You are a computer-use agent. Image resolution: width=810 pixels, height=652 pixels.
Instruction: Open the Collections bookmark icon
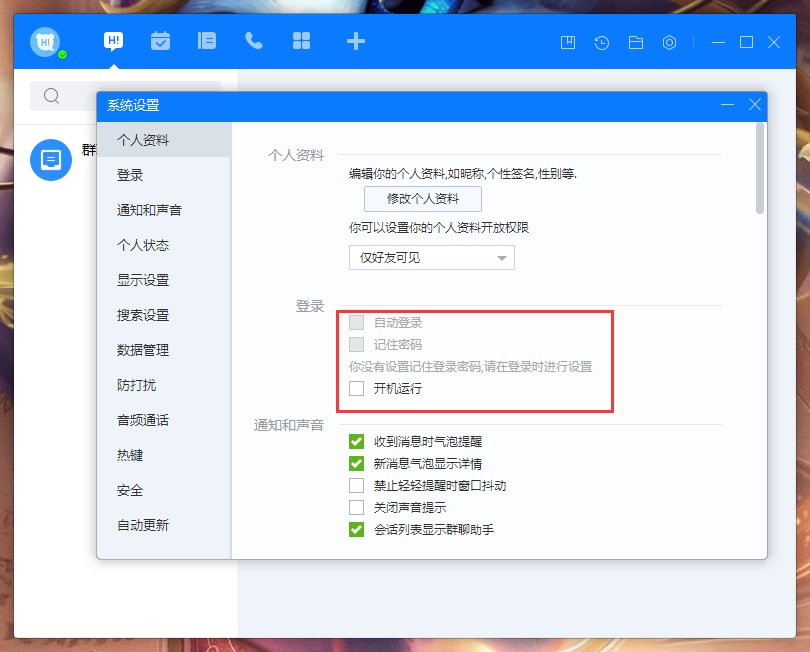click(x=567, y=42)
